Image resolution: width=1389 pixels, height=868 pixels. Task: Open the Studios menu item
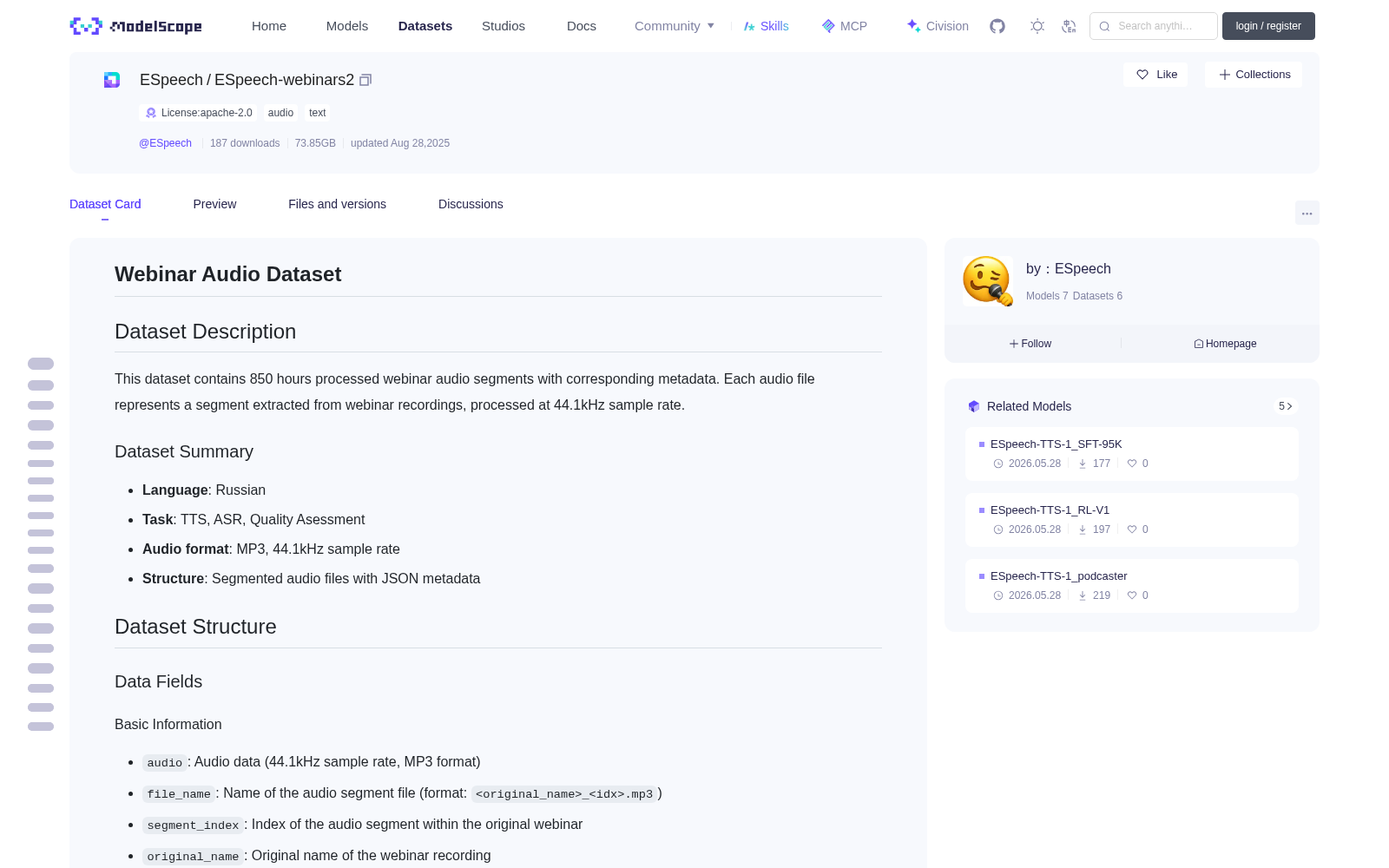[504, 26]
